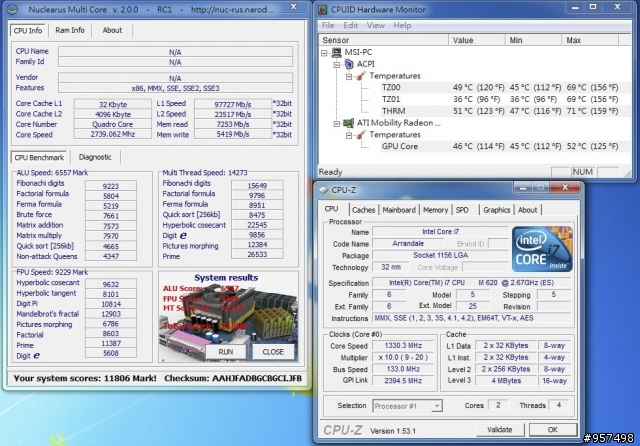Switch to Mainboard tab in CPU-Z

399,210
